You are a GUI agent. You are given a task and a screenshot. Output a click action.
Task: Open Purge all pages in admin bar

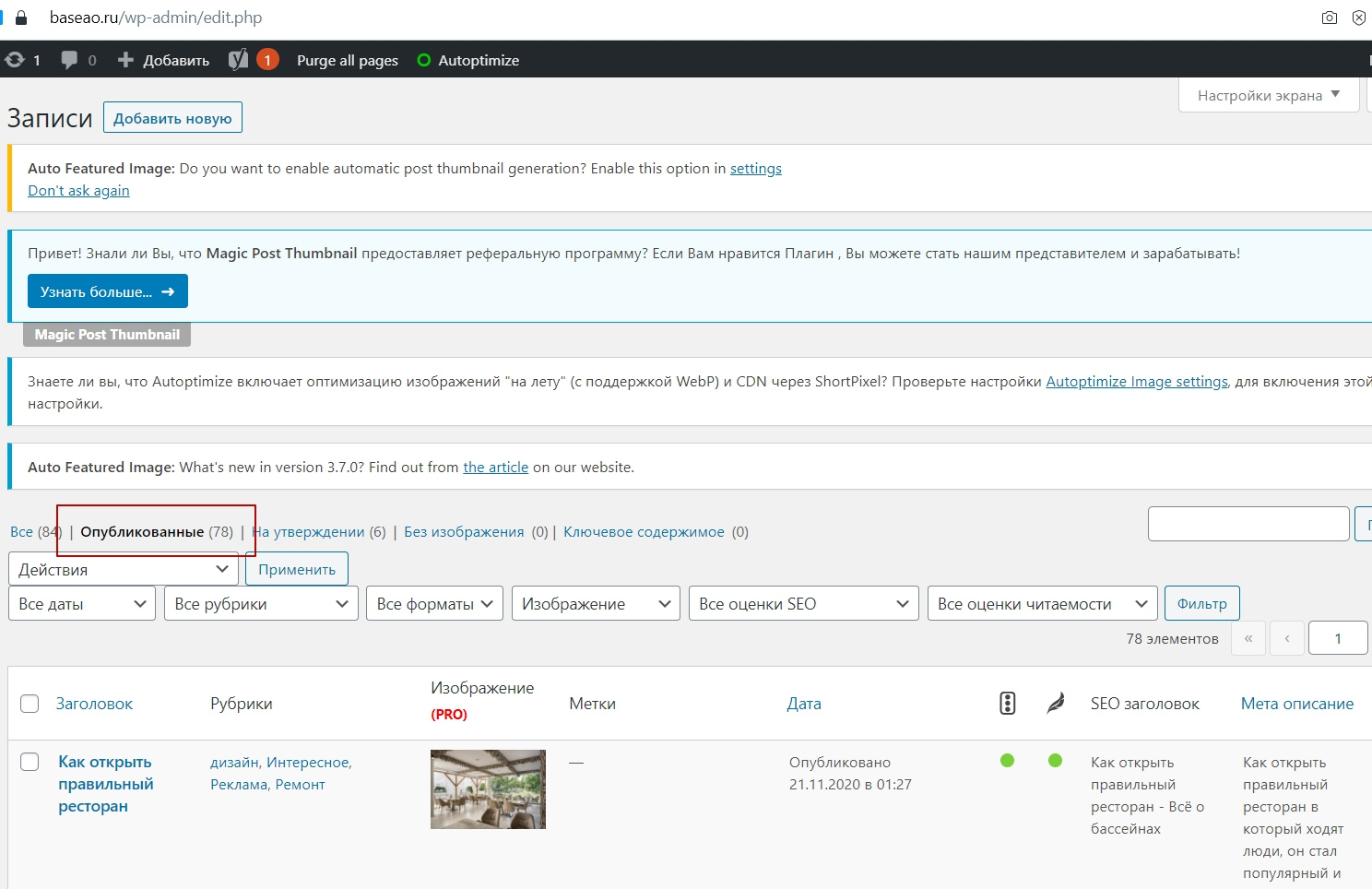tap(348, 60)
